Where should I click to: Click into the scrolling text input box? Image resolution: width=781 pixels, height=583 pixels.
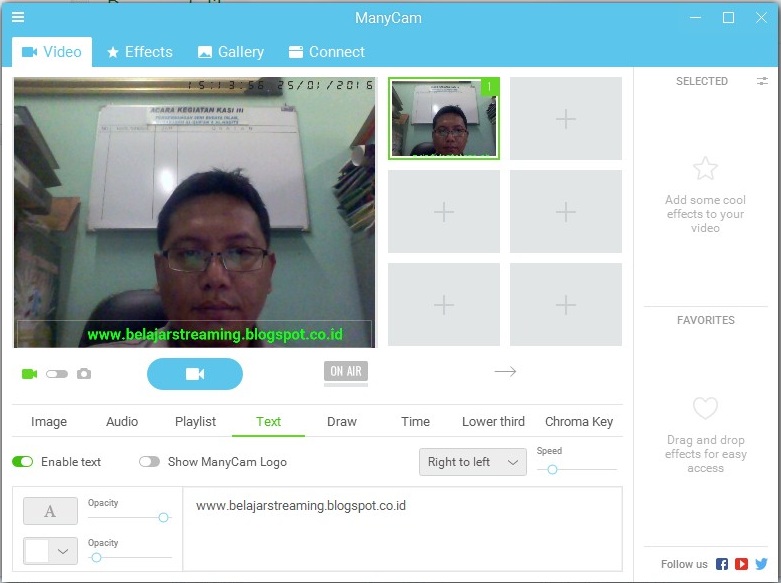pyautogui.click(x=402, y=529)
